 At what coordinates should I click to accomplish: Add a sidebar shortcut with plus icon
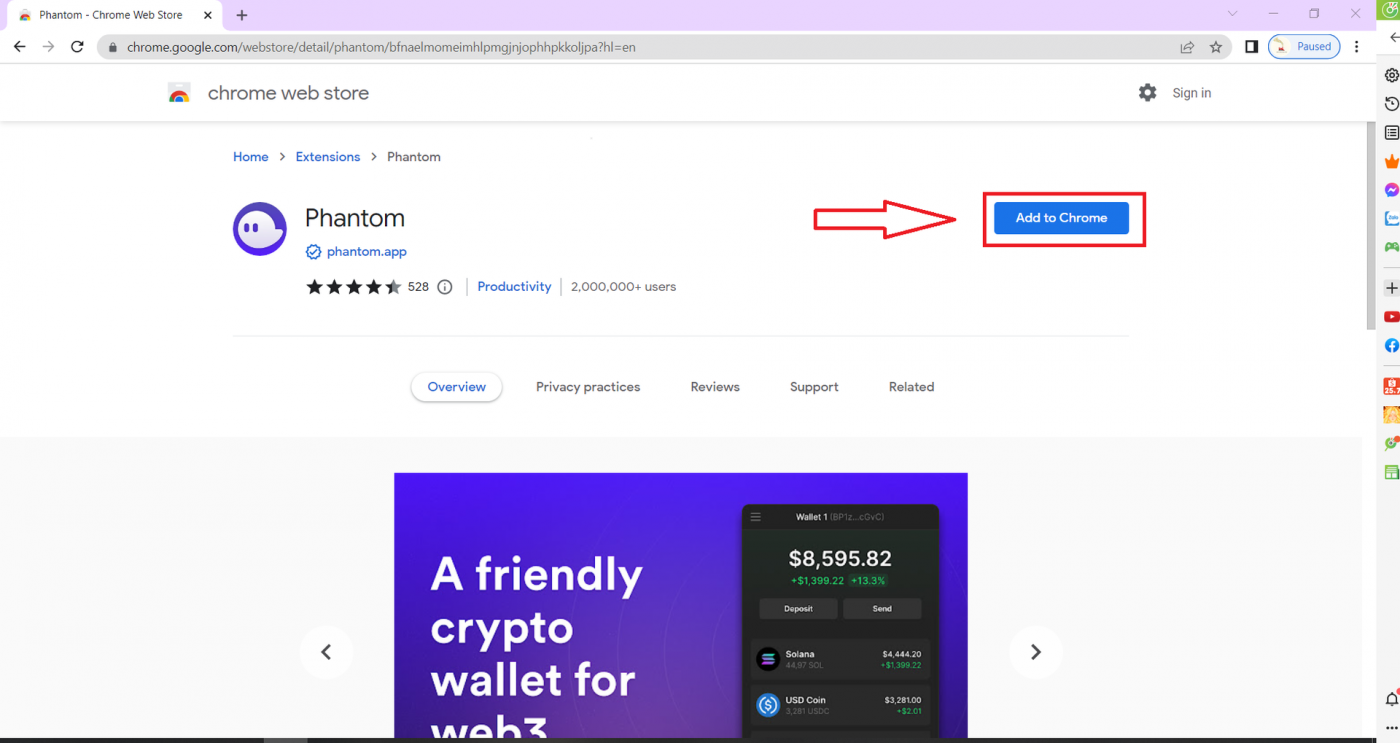pyautogui.click(x=1391, y=288)
